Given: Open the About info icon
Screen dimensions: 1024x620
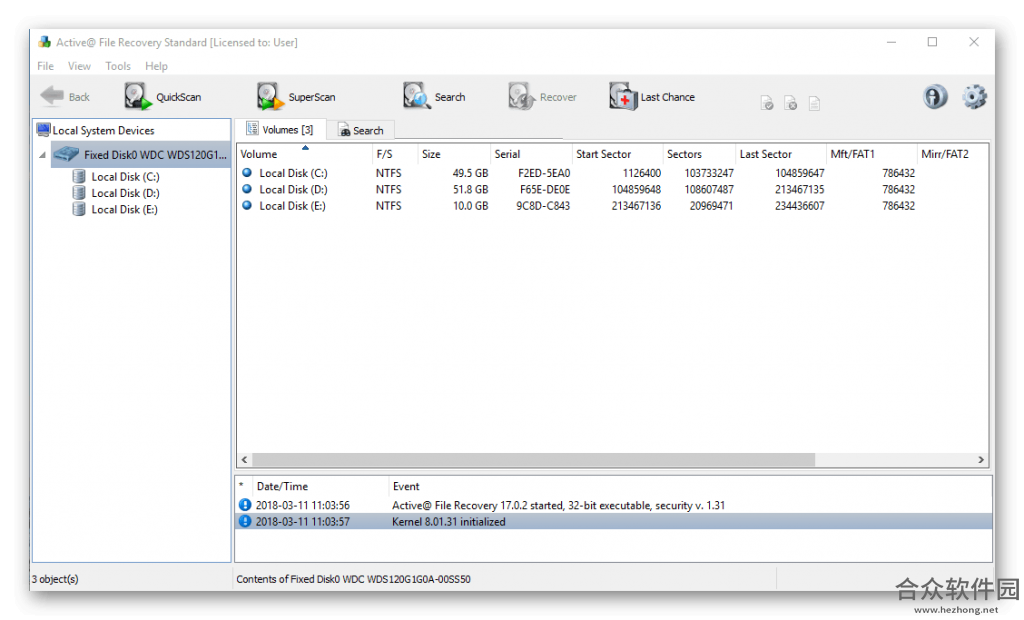Looking at the screenshot, I should 935,97.
